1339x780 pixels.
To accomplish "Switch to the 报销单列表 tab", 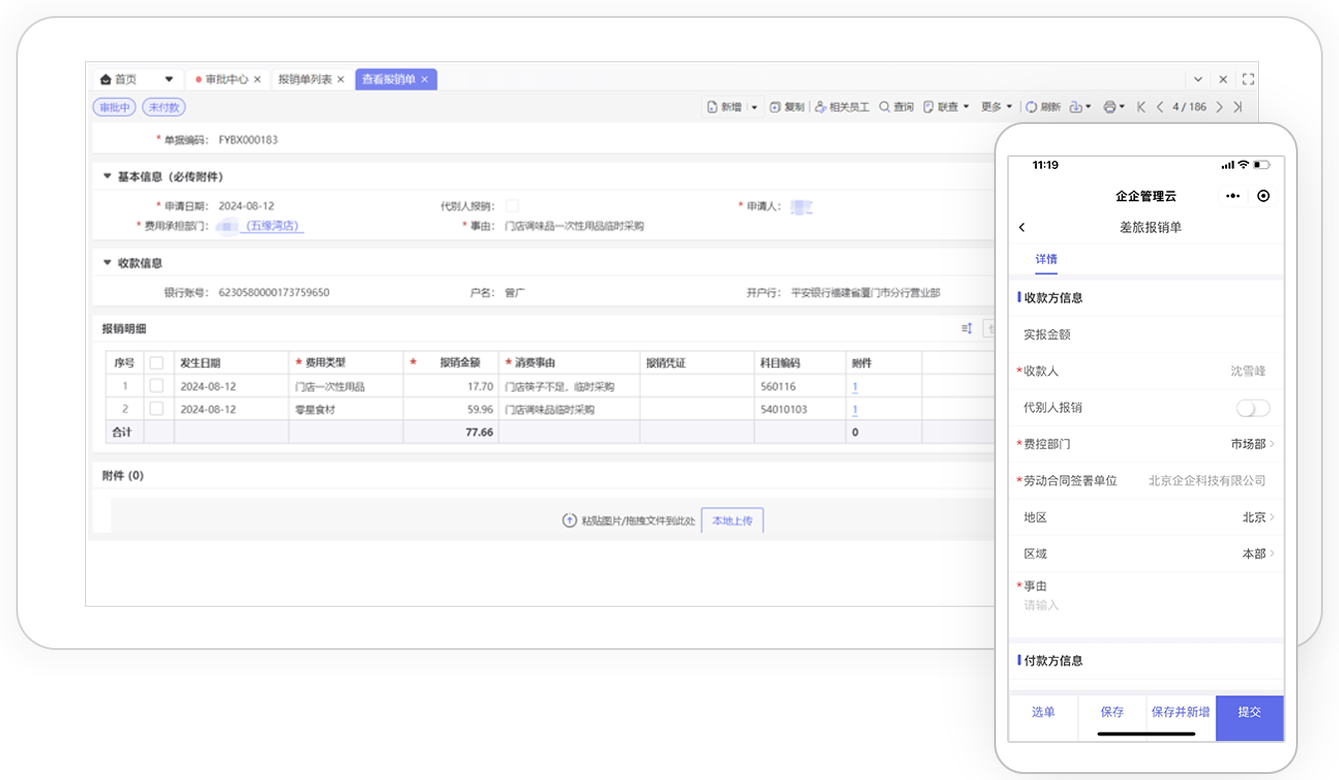I will pos(305,79).
